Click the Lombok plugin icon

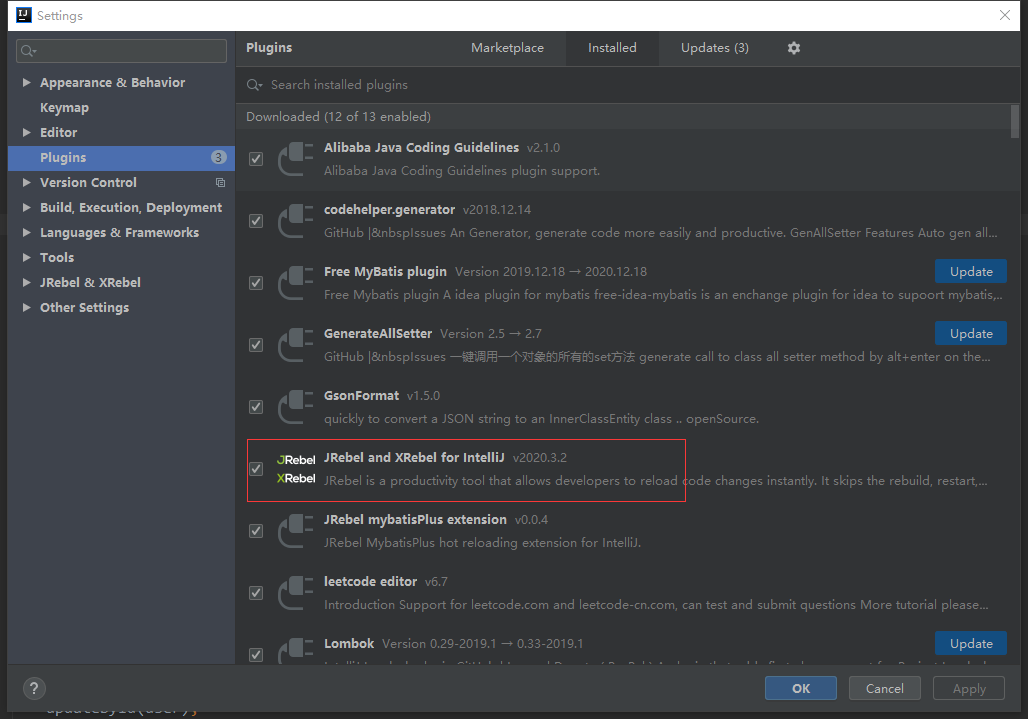[x=296, y=651]
